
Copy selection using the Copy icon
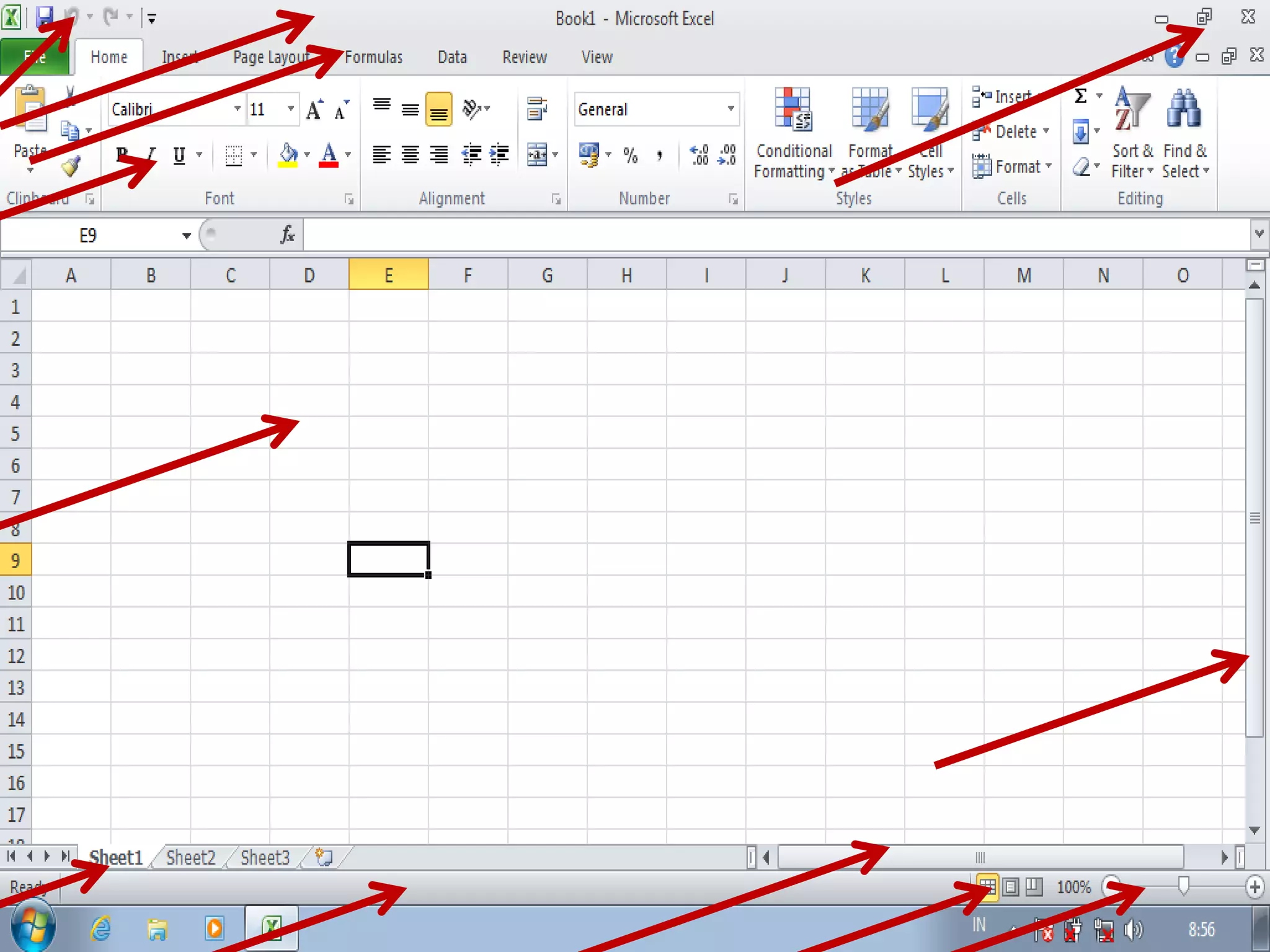pyautogui.click(x=70, y=131)
